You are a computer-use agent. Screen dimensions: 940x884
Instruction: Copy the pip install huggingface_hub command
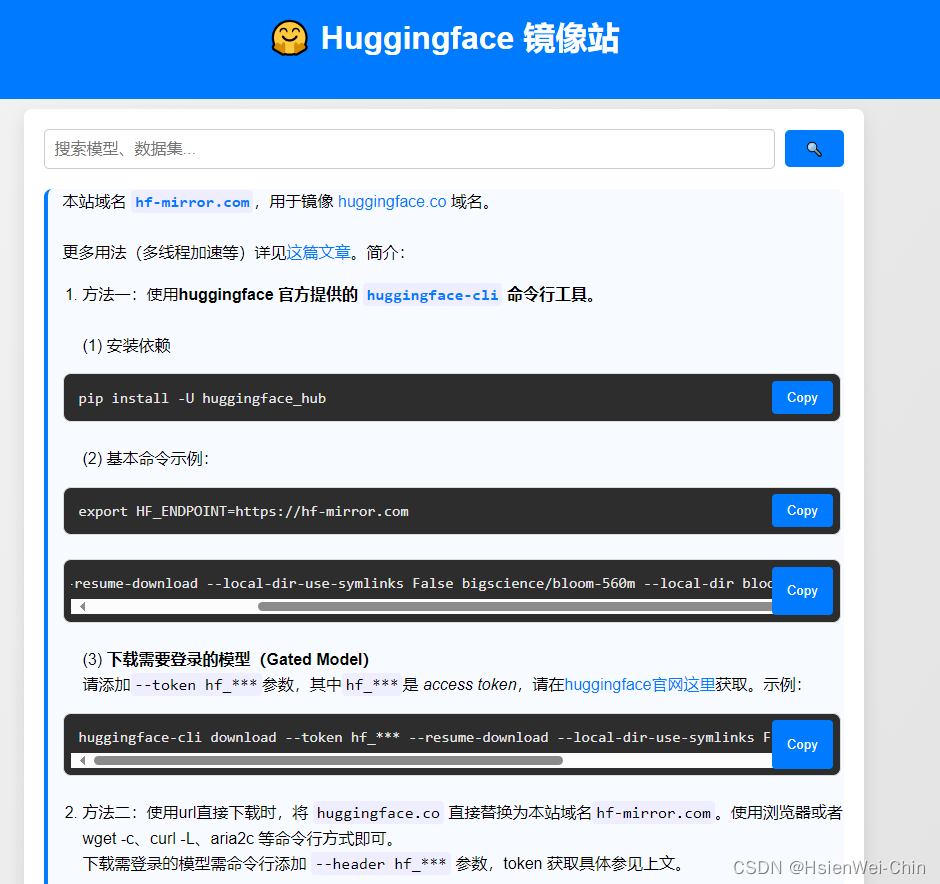tap(802, 397)
